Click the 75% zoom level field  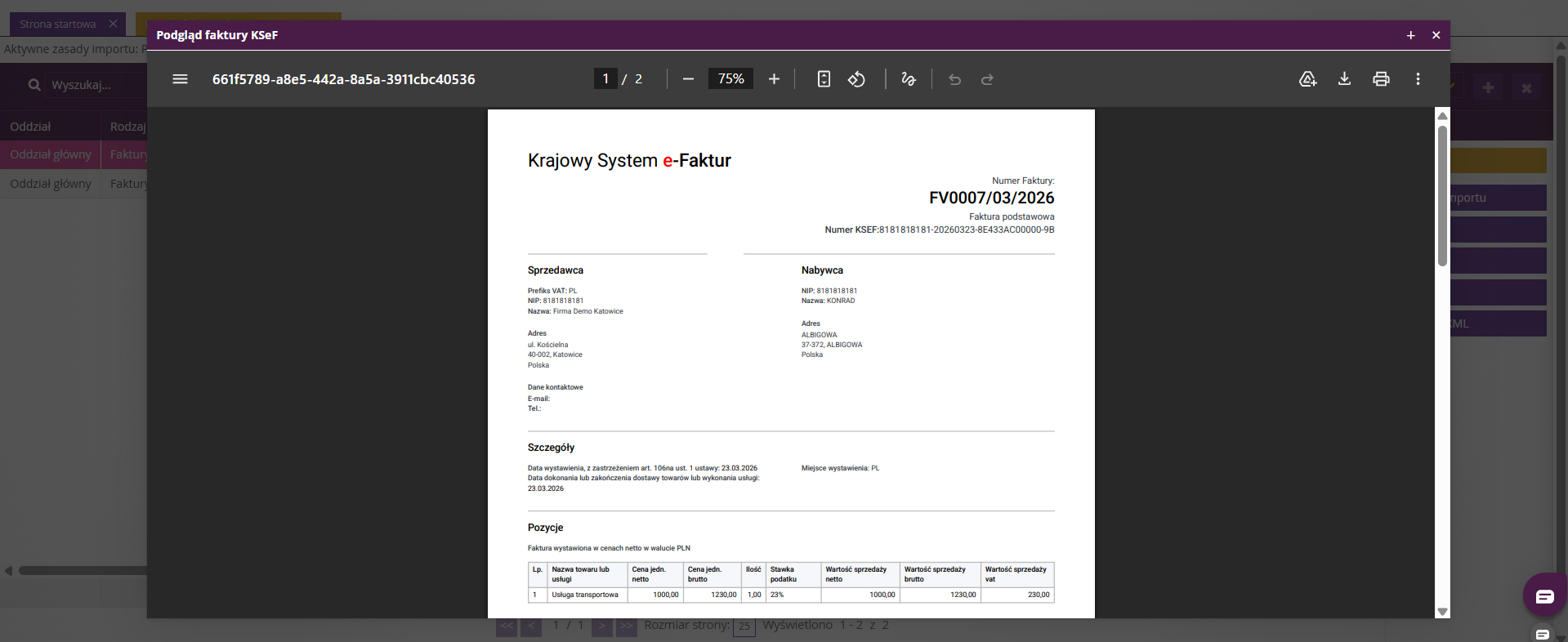point(730,79)
